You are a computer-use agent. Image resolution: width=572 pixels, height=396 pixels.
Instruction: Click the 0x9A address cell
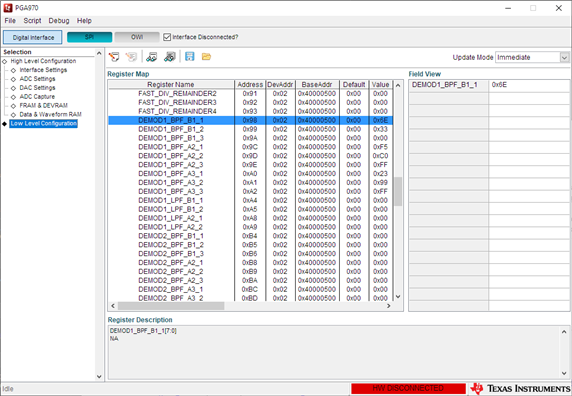(x=250, y=138)
